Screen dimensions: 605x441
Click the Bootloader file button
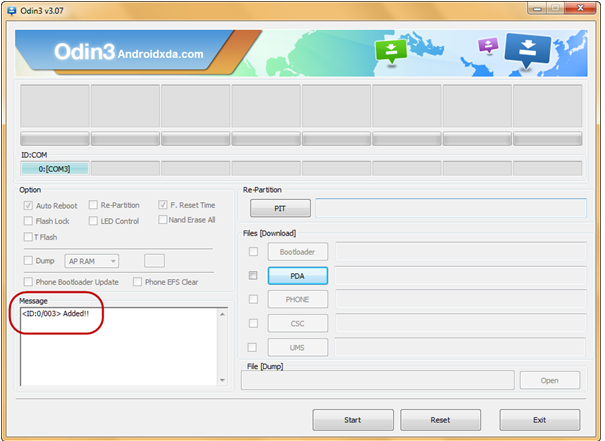coord(298,252)
